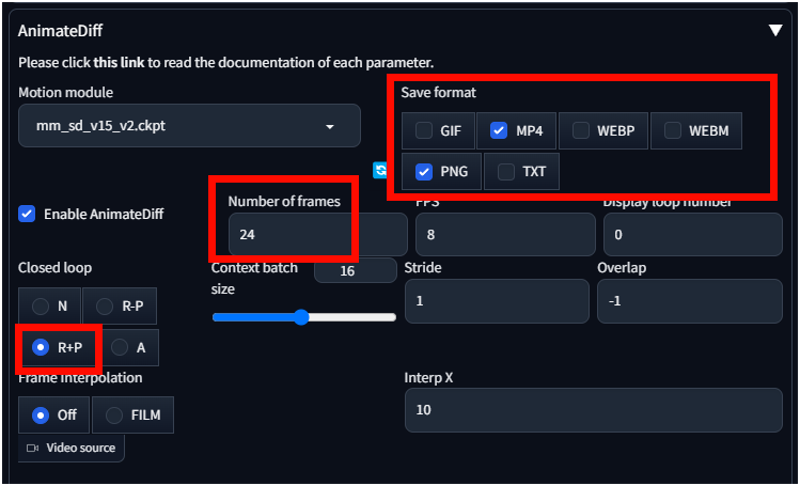Click the Context batch size slider
The image size is (800, 486).
click(304, 317)
